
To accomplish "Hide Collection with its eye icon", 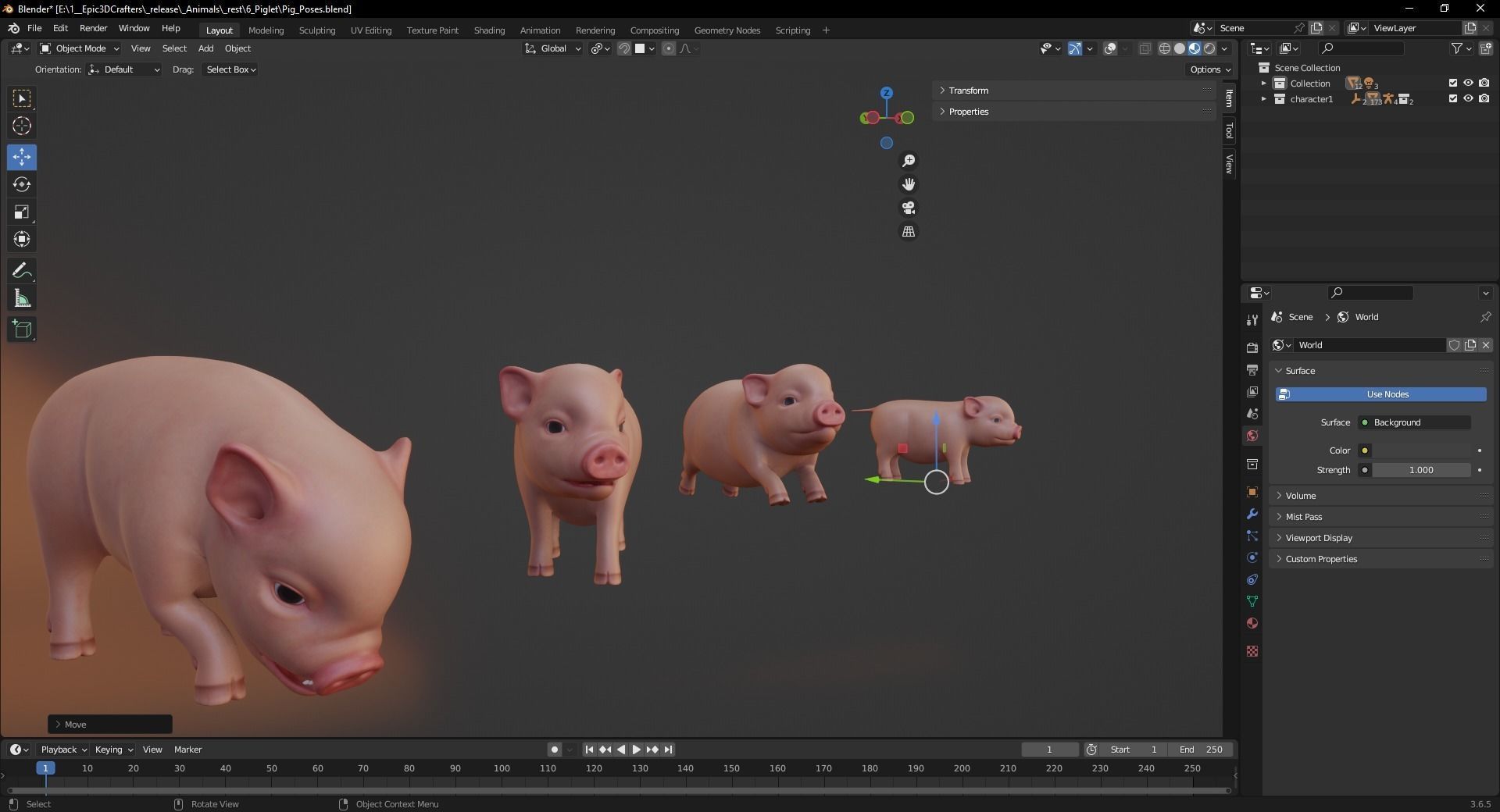I will point(1469,83).
